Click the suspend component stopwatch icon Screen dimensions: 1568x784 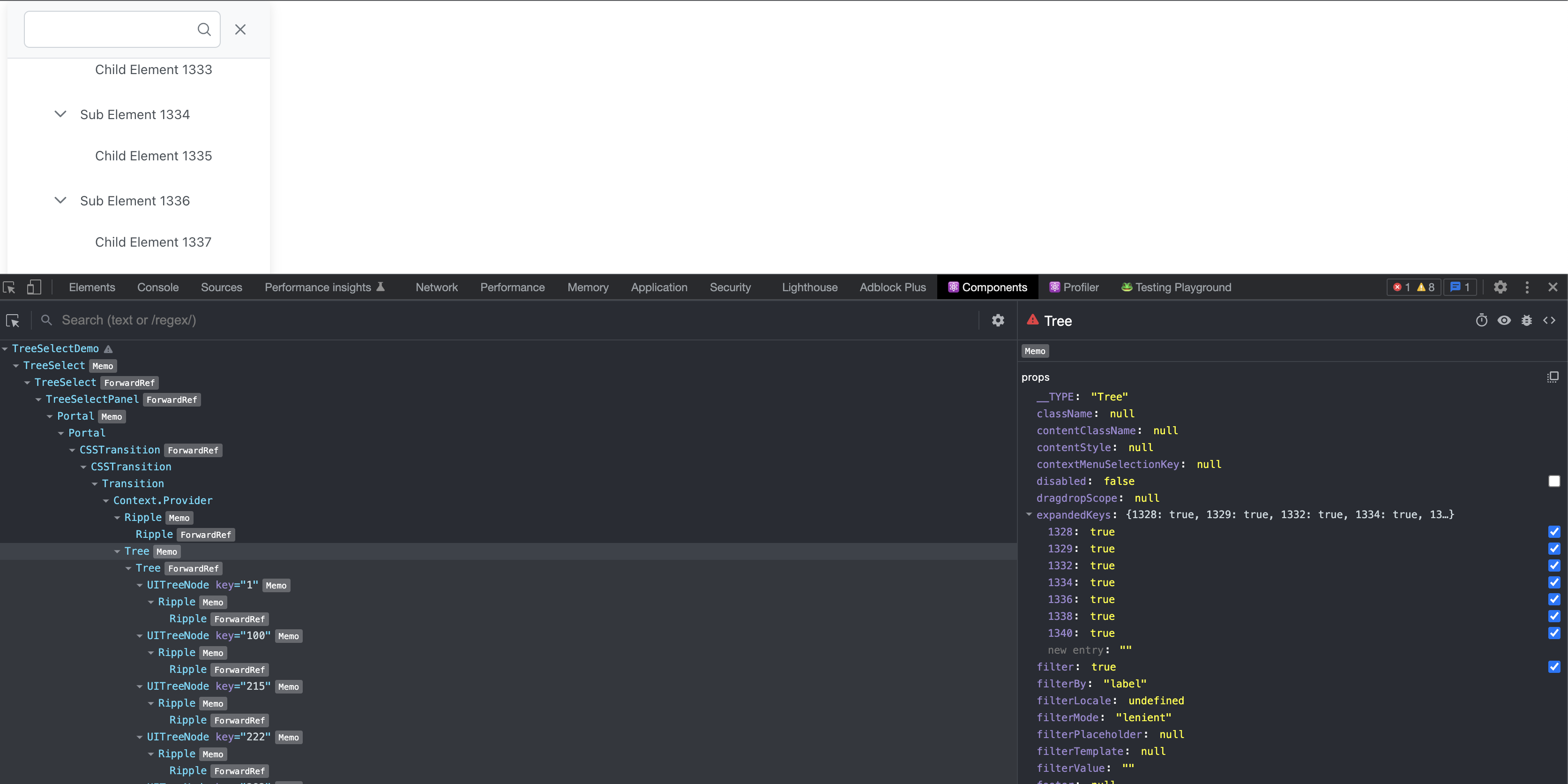click(x=1481, y=320)
